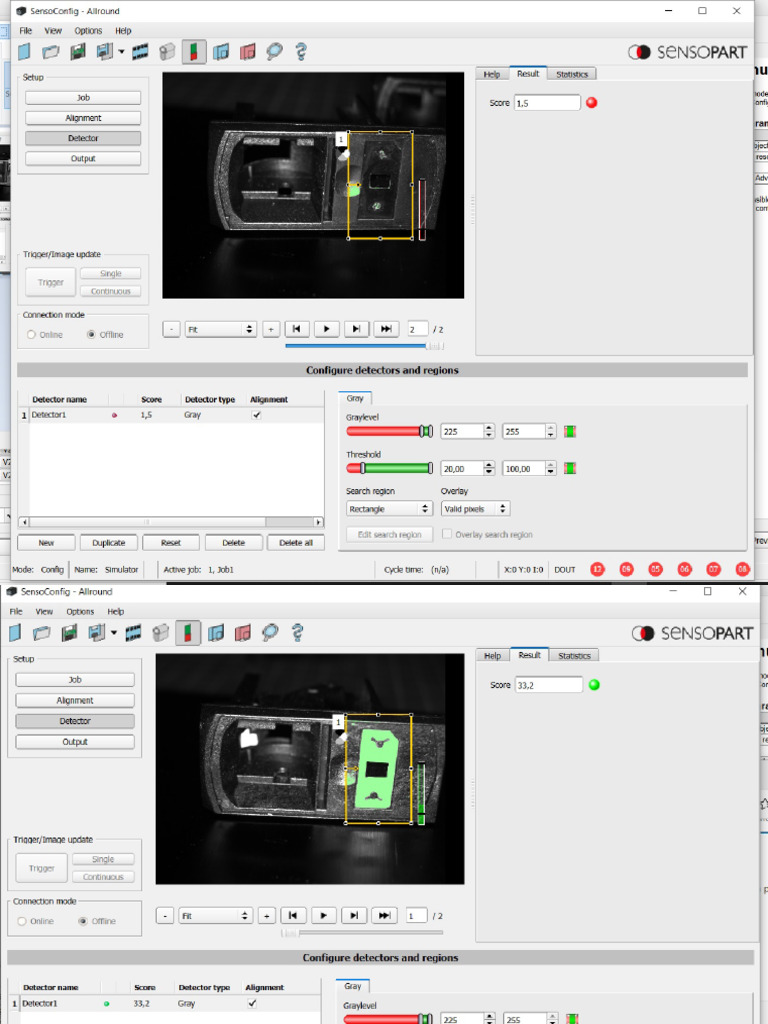Switch to the Statistics tab in the upper window
The image size is (768, 1024).
pos(572,74)
